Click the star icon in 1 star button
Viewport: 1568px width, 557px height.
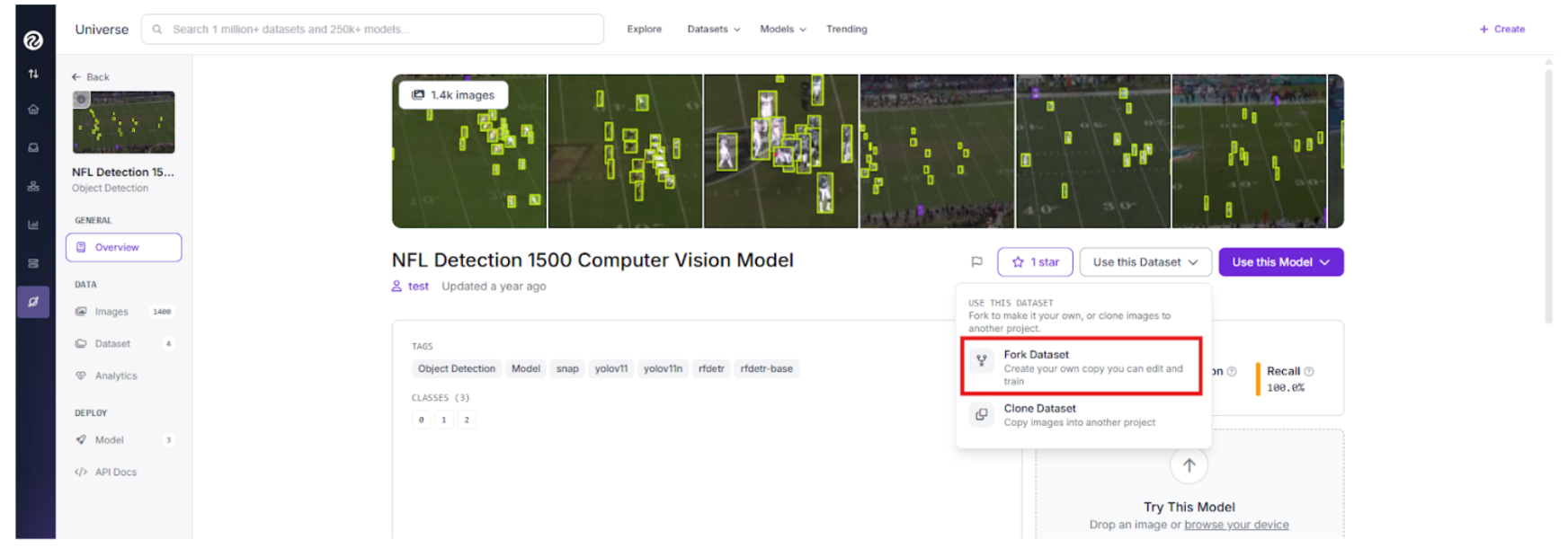[1018, 262]
